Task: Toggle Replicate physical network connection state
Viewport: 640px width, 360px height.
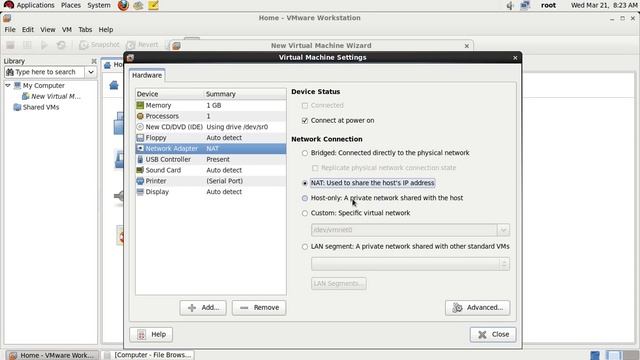Action: click(x=315, y=168)
